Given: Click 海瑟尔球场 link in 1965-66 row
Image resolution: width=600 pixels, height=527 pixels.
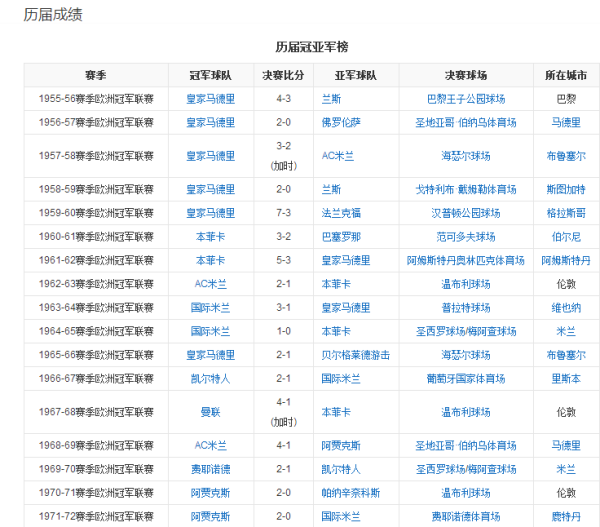Looking at the screenshot, I should click(x=466, y=355).
